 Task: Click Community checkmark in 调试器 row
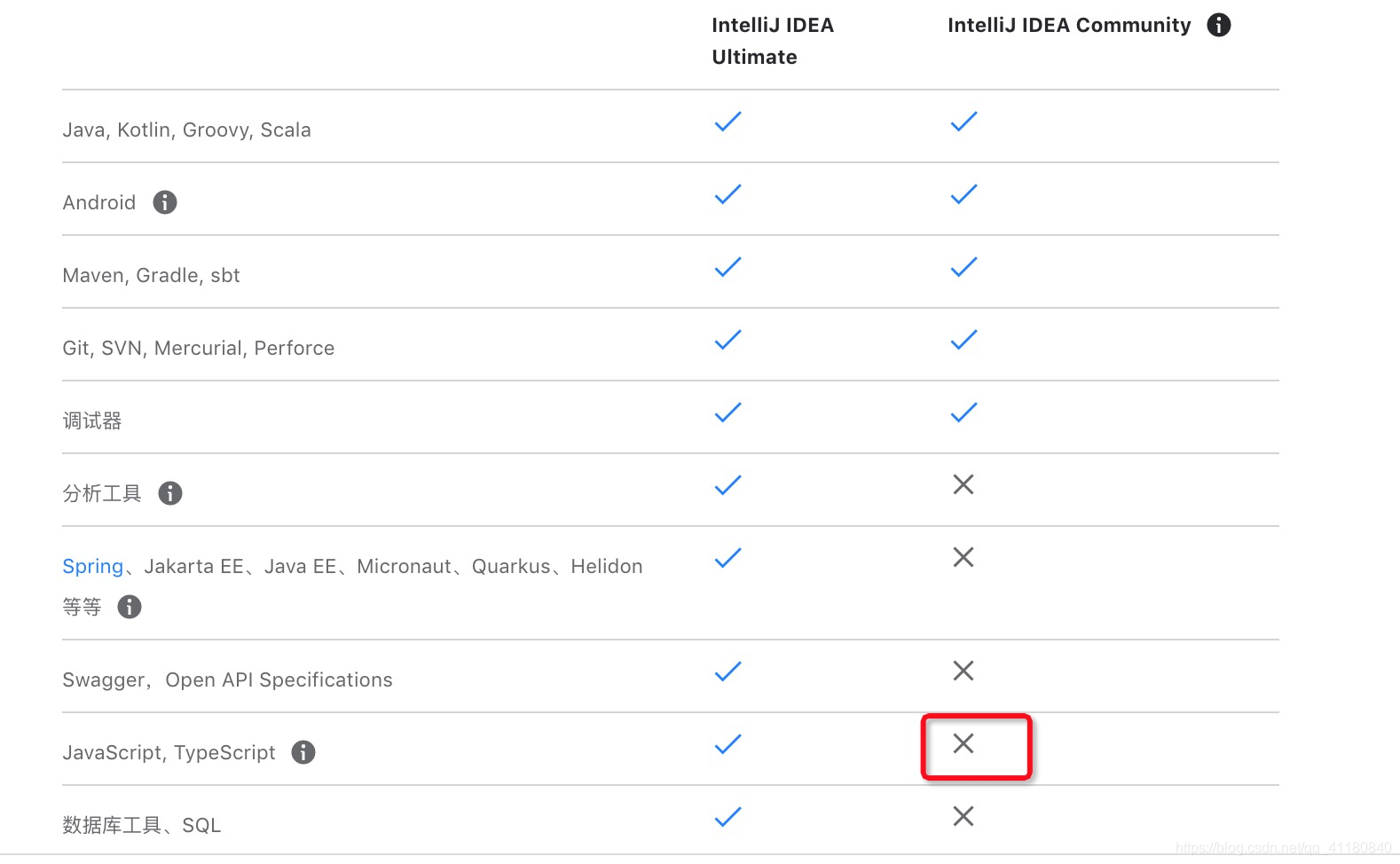[963, 412]
